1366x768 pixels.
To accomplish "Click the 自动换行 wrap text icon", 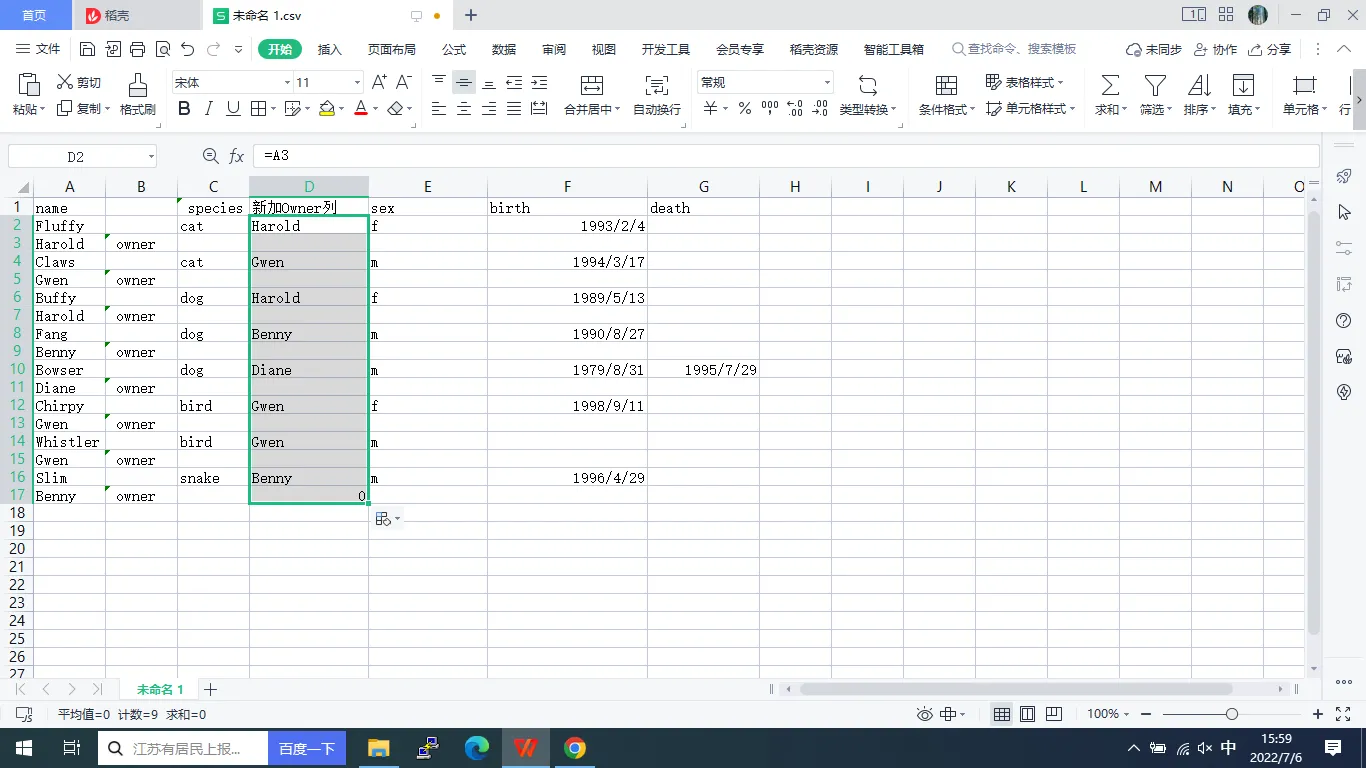I will tap(657, 84).
